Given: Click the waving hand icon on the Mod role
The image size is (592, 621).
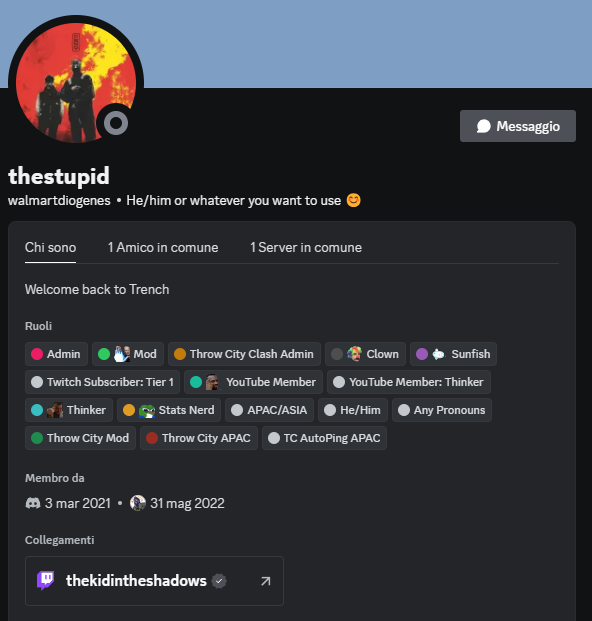Looking at the screenshot, I should (x=121, y=354).
